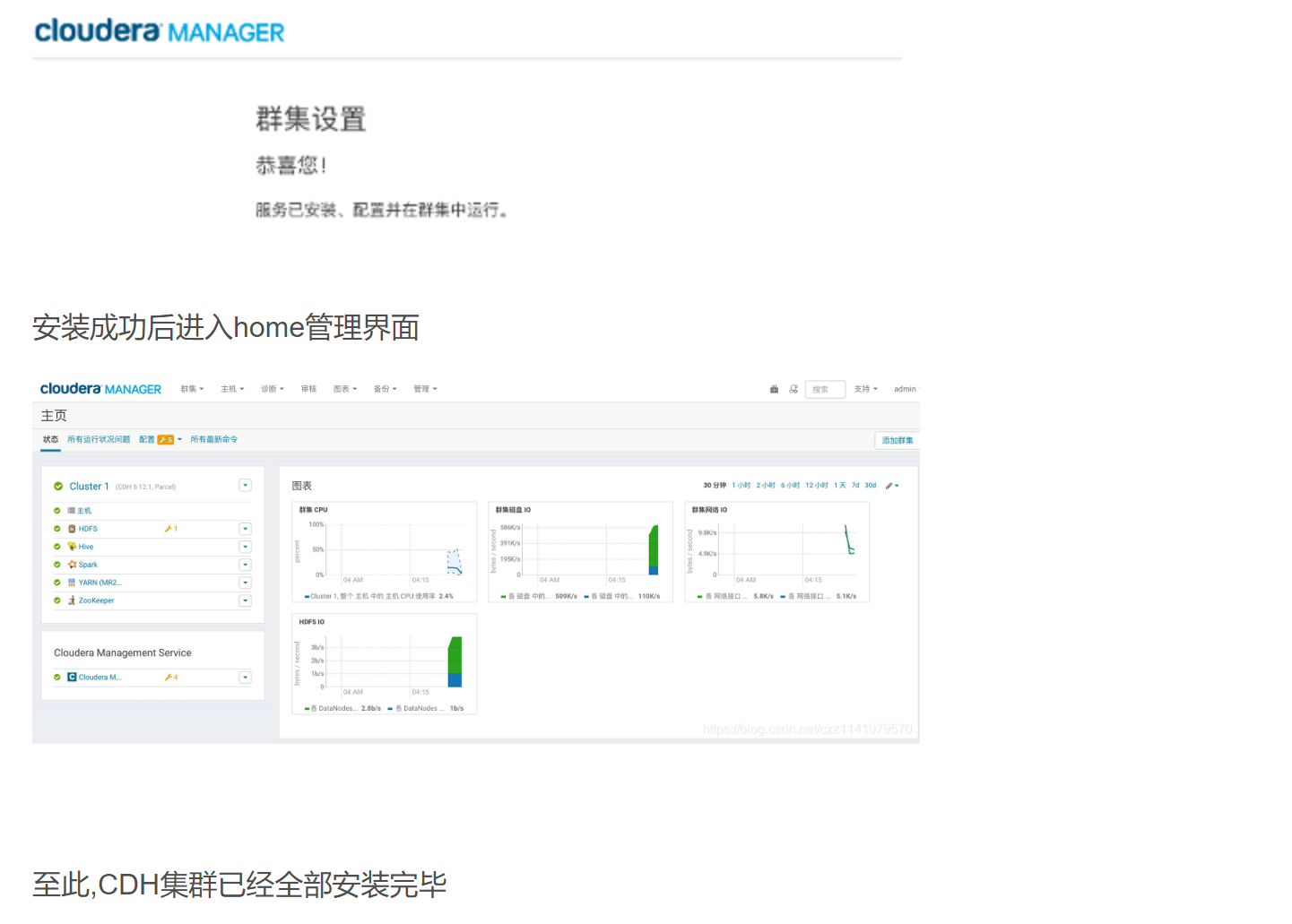Open the 审核 menu item
Image resolution: width=1292 pixels, height=924 pixels.
click(308, 389)
